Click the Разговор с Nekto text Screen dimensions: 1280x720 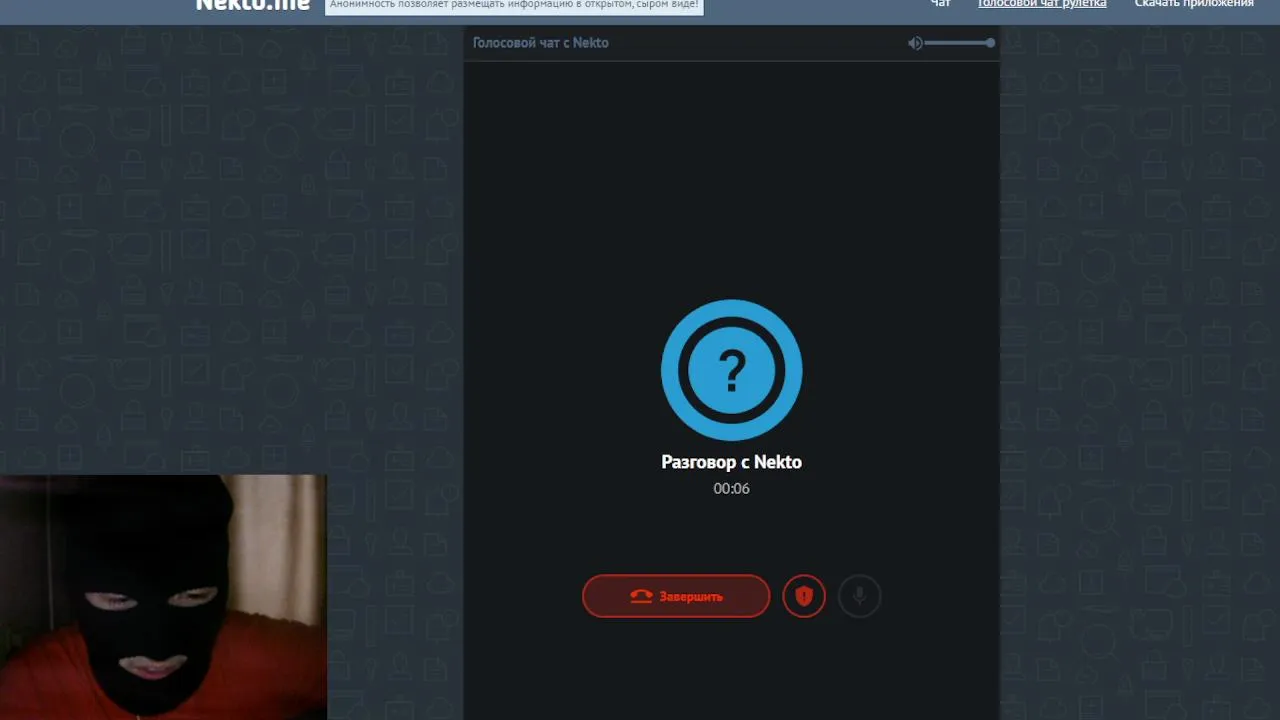pos(731,462)
